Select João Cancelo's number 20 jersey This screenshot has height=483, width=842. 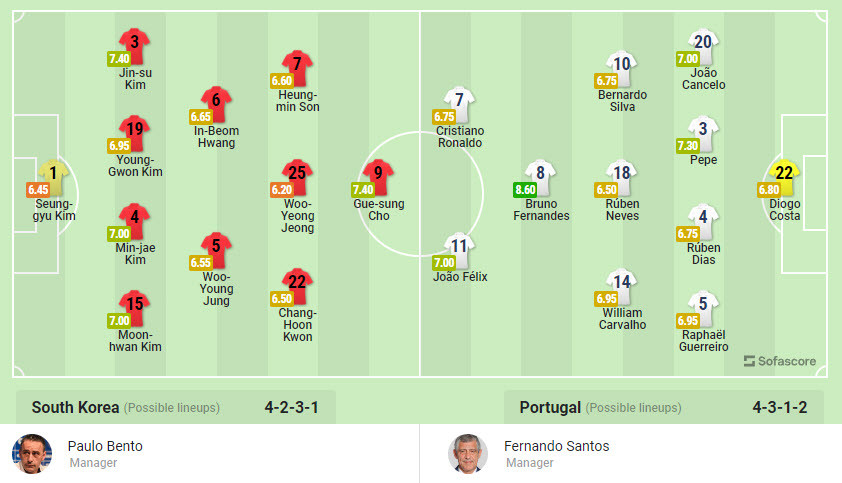click(x=703, y=44)
